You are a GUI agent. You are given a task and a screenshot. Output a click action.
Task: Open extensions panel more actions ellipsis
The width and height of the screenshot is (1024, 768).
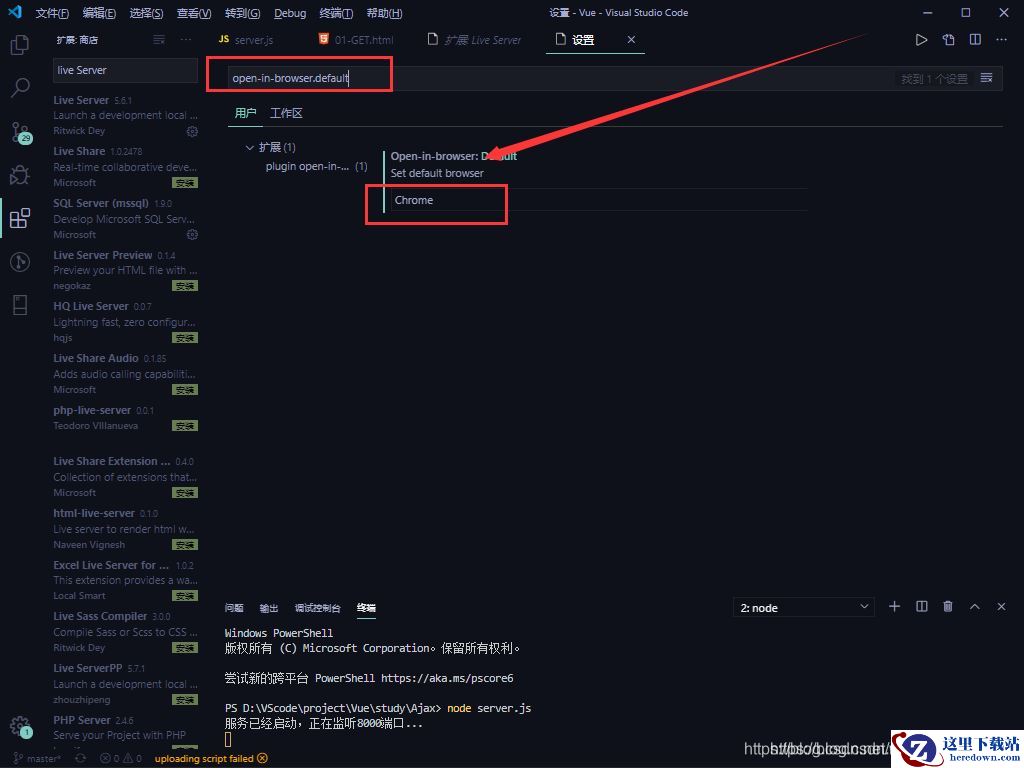point(186,40)
